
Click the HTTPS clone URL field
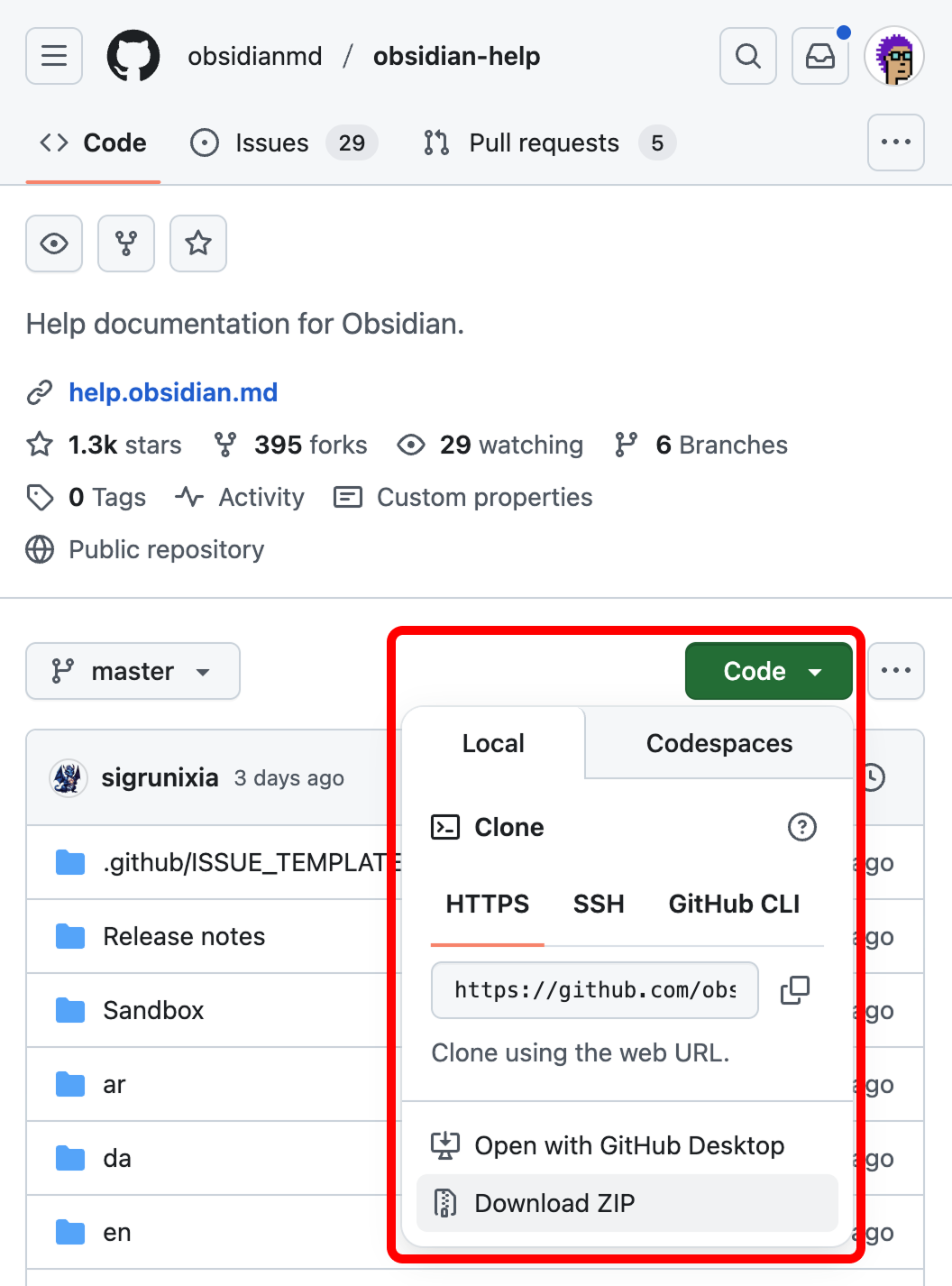[594, 990]
